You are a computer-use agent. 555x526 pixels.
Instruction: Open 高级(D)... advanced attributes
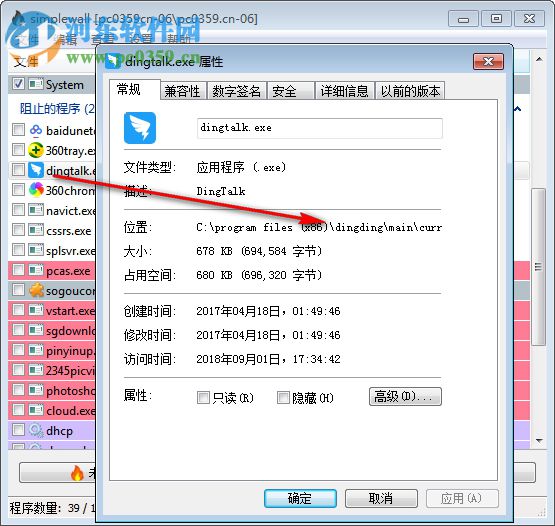click(x=405, y=396)
